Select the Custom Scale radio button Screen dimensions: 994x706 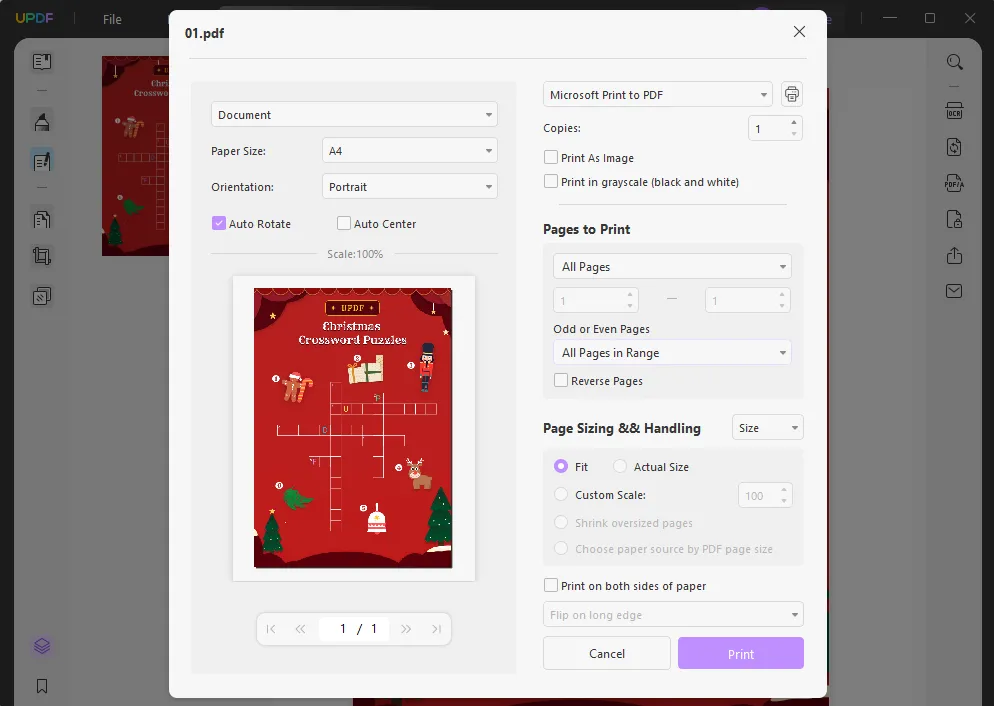(561, 494)
